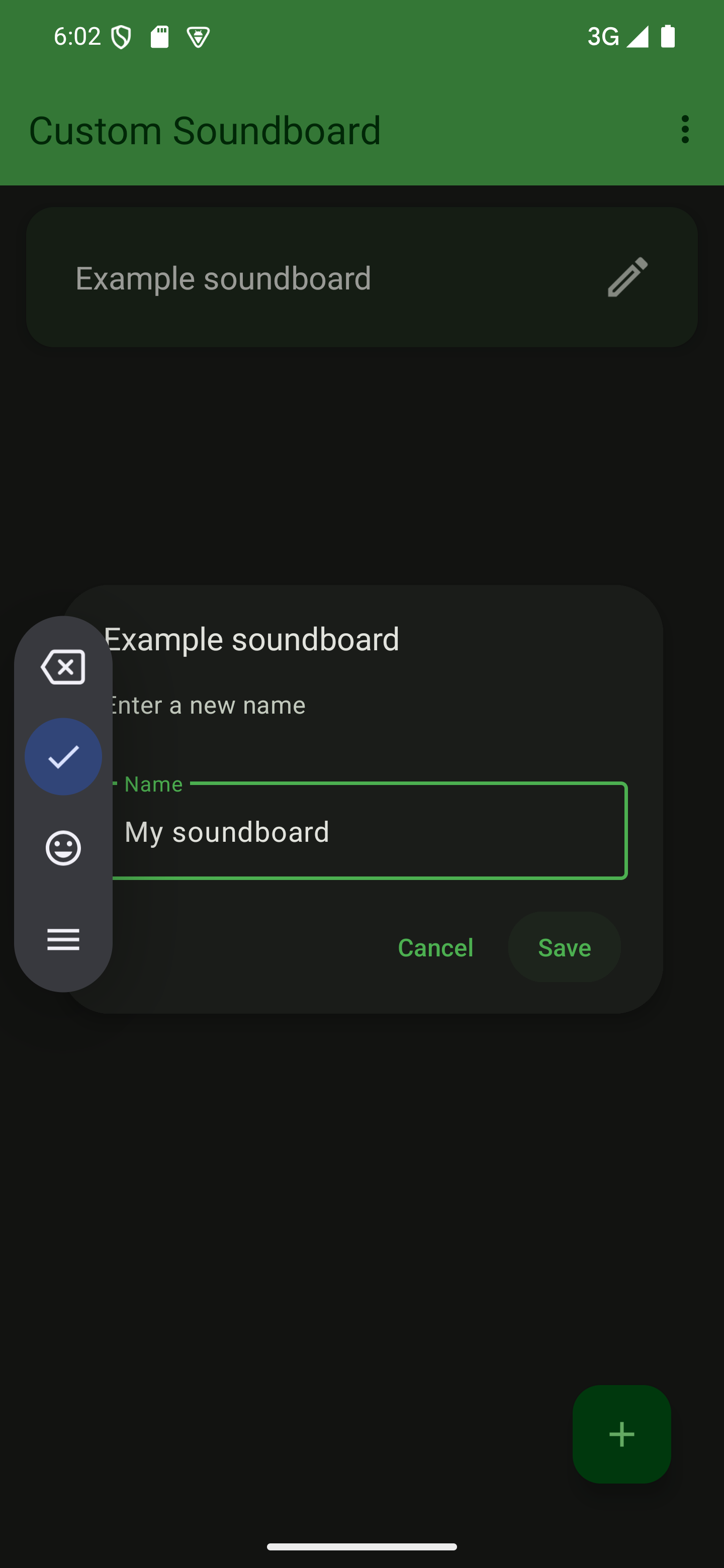The height and width of the screenshot is (1568, 724).
Task: Tap the backspace key in floating toolbar
Action: pyautogui.click(x=63, y=666)
